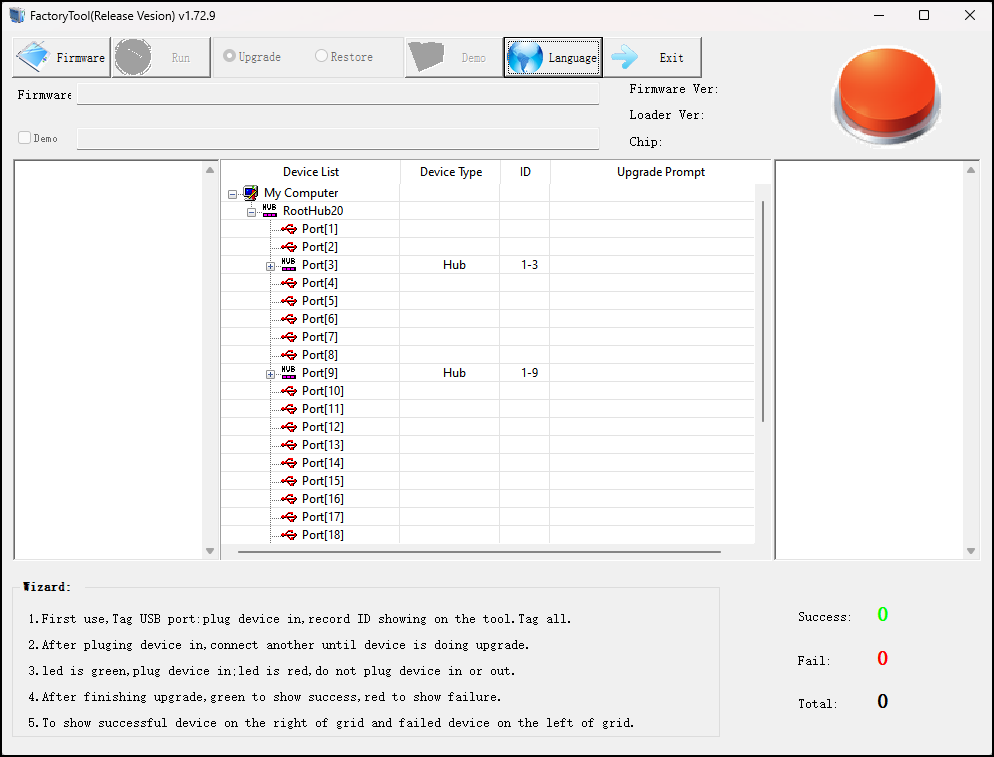
Task: Click the USB icon for Port[12]
Action: click(289, 427)
